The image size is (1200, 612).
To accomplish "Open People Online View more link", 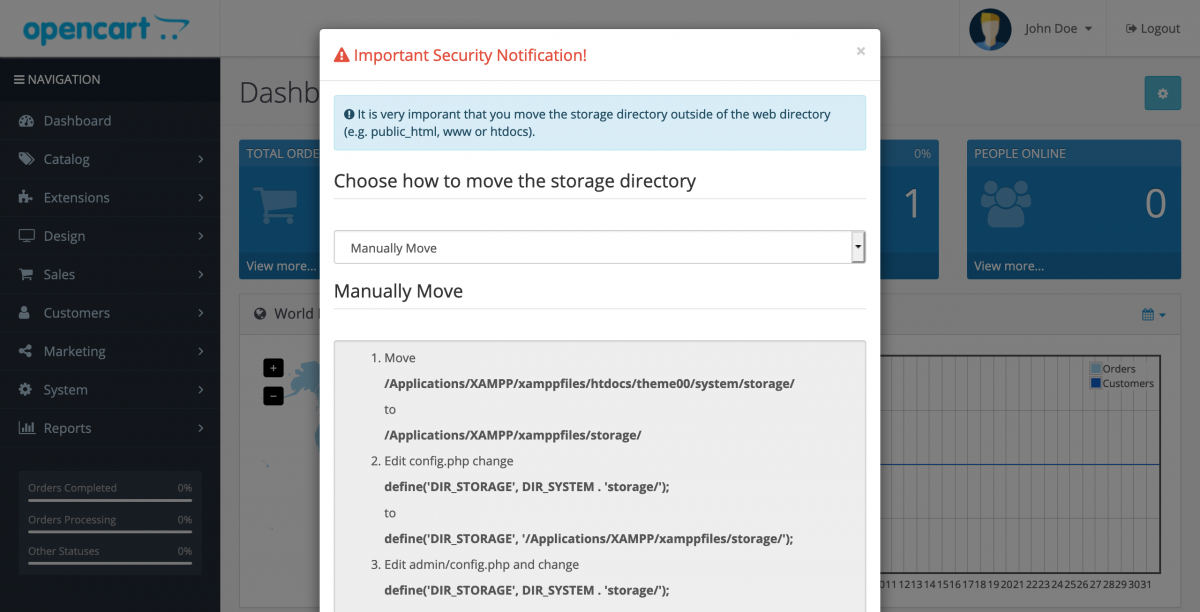I will [x=1009, y=266].
